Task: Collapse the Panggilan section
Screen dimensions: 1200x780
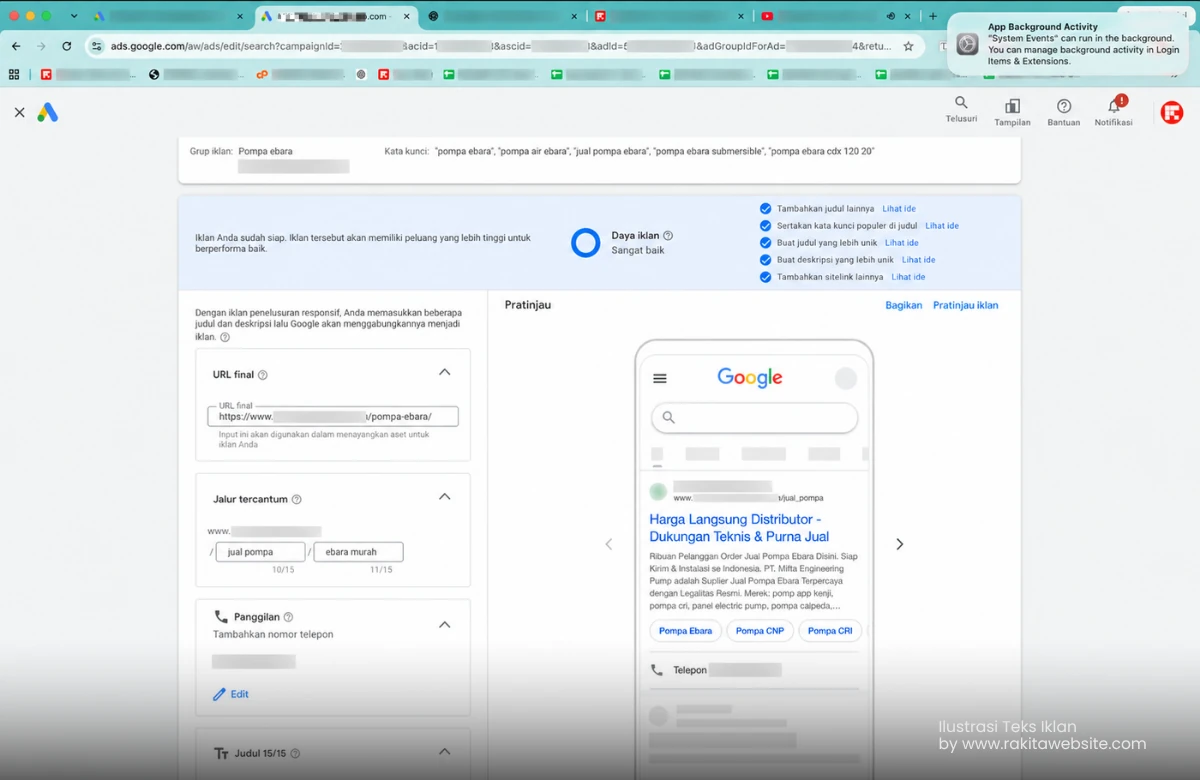Action: [445, 625]
